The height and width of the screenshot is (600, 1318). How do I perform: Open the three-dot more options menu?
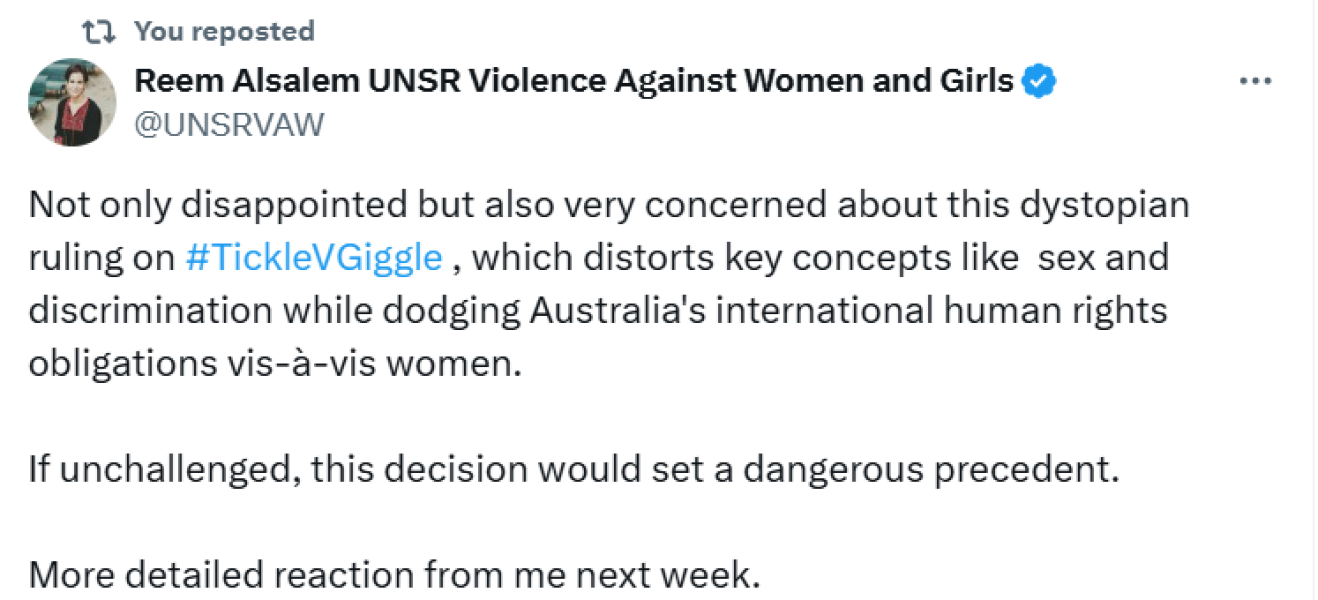pos(1254,82)
